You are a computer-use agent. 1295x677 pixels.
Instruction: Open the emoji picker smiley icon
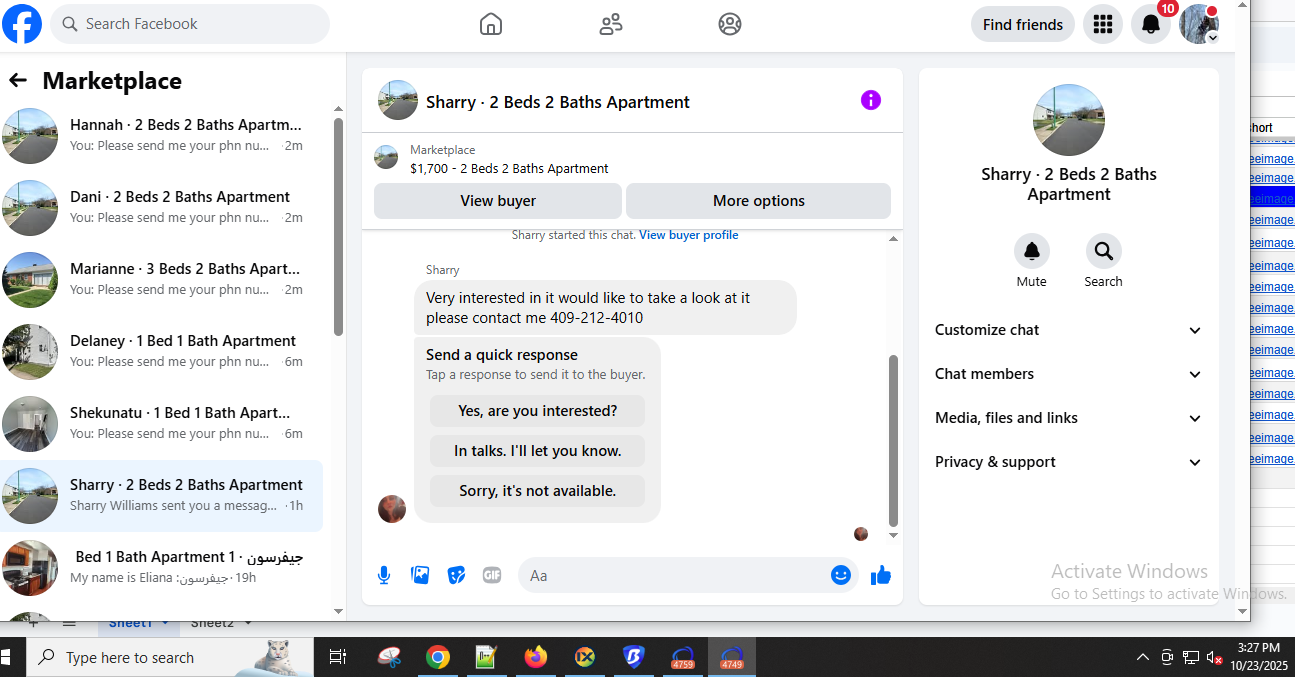click(841, 575)
